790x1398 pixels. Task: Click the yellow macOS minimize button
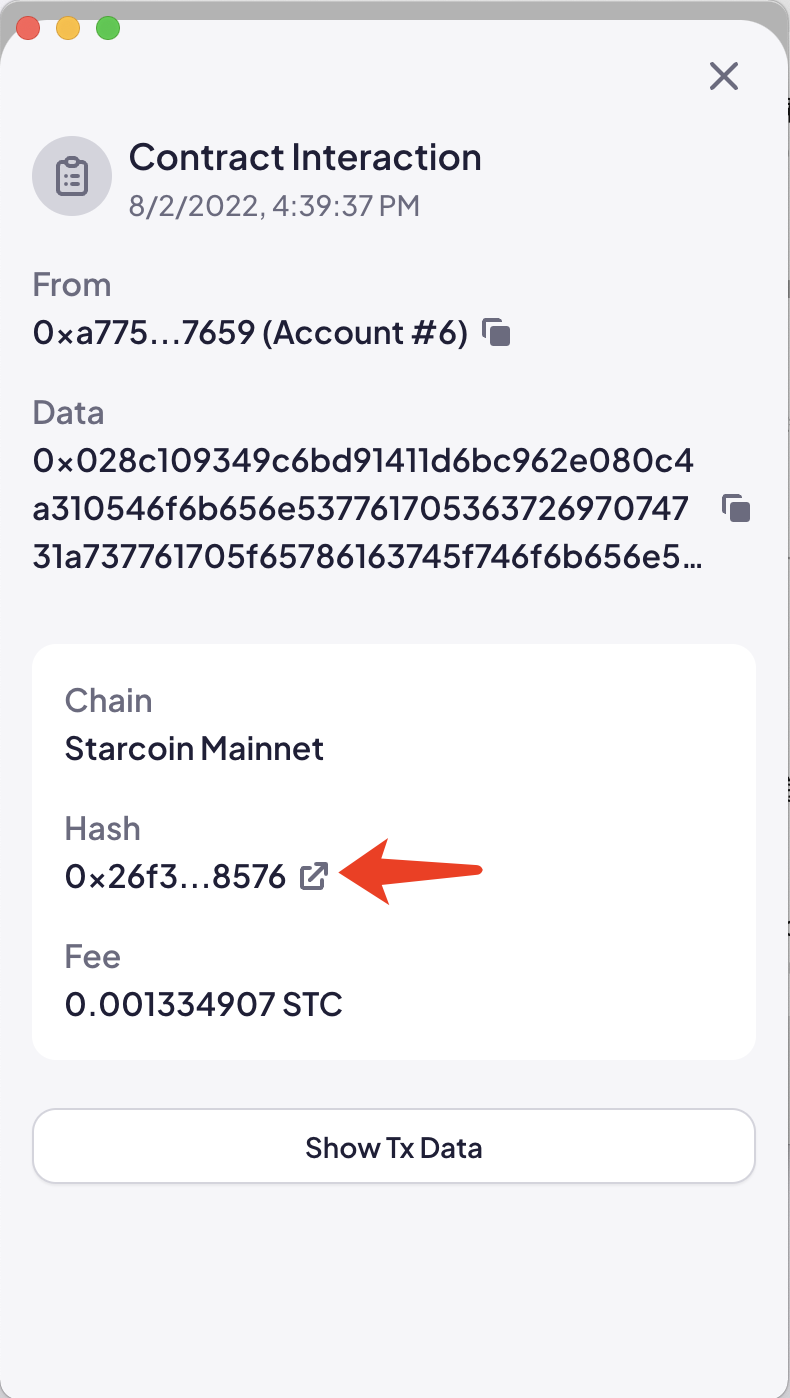[68, 28]
